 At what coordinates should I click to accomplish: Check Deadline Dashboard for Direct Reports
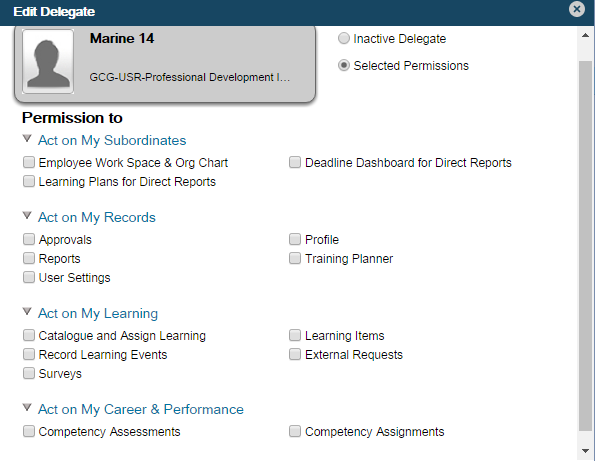tap(295, 162)
